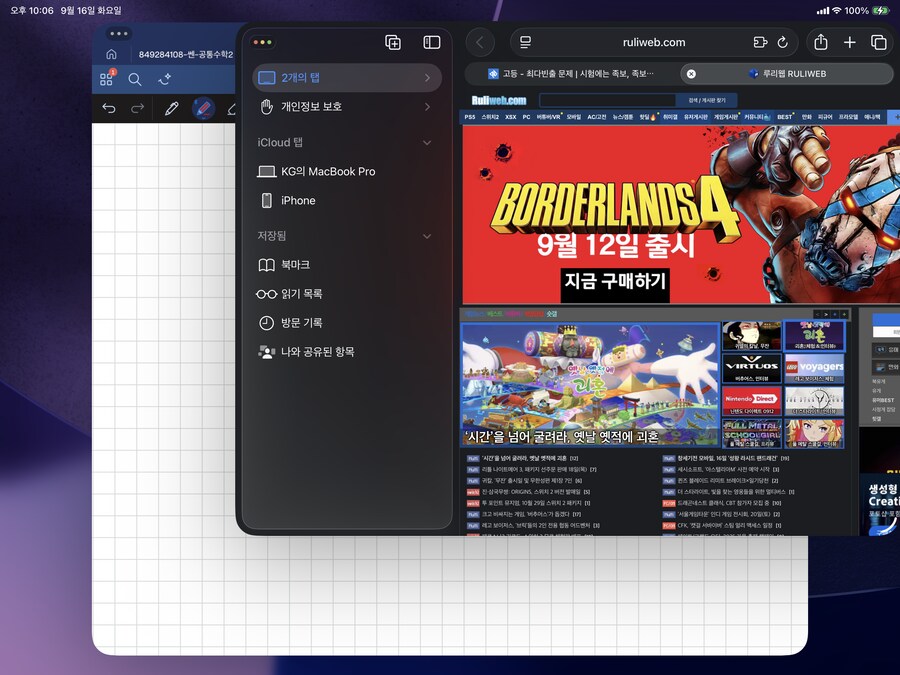Check the battery indicator in the status bar
This screenshot has width=900, height=675.
pos(880,10)
